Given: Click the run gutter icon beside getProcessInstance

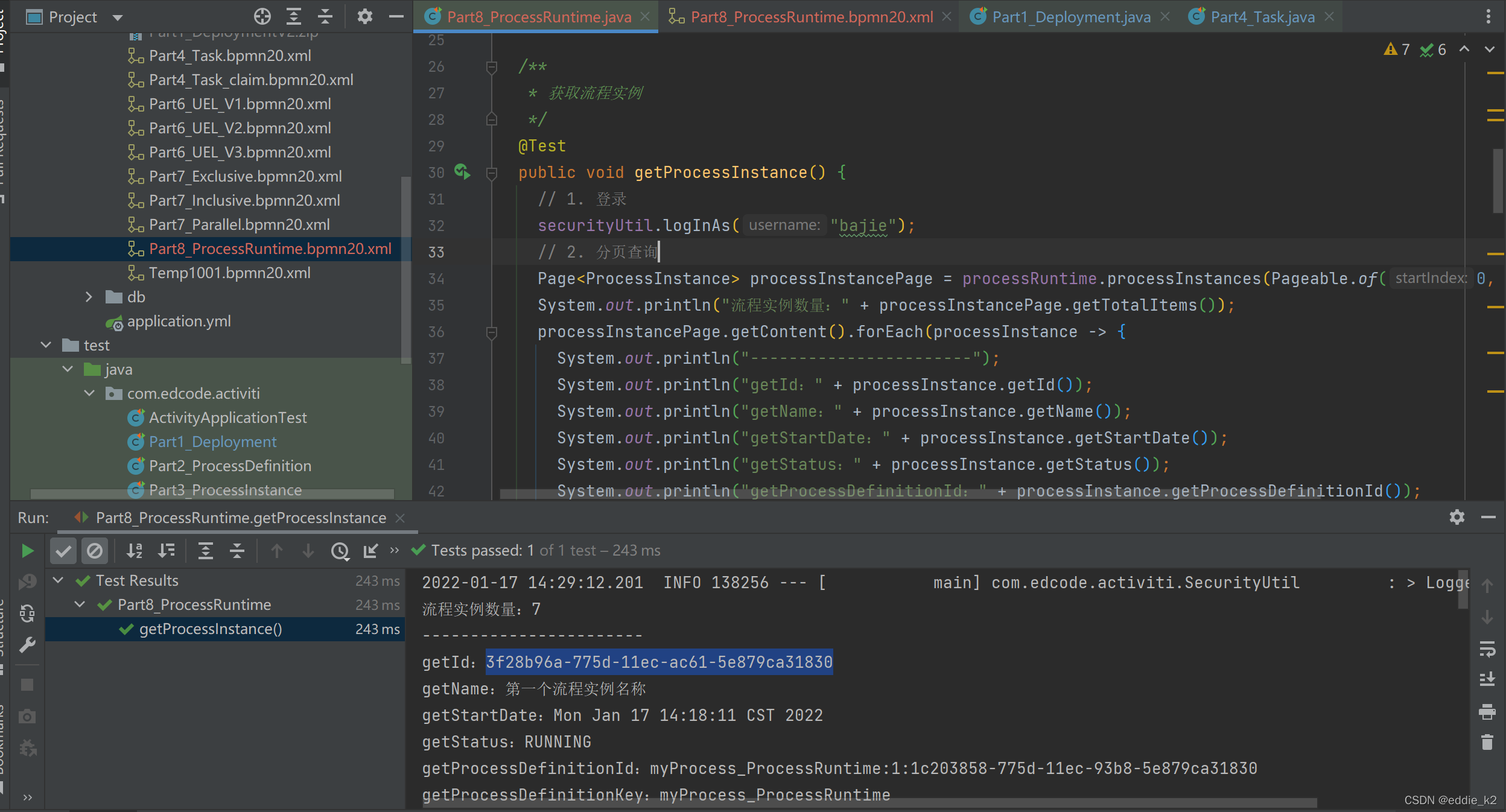Looking at the screenshot, I should [462, 172].
